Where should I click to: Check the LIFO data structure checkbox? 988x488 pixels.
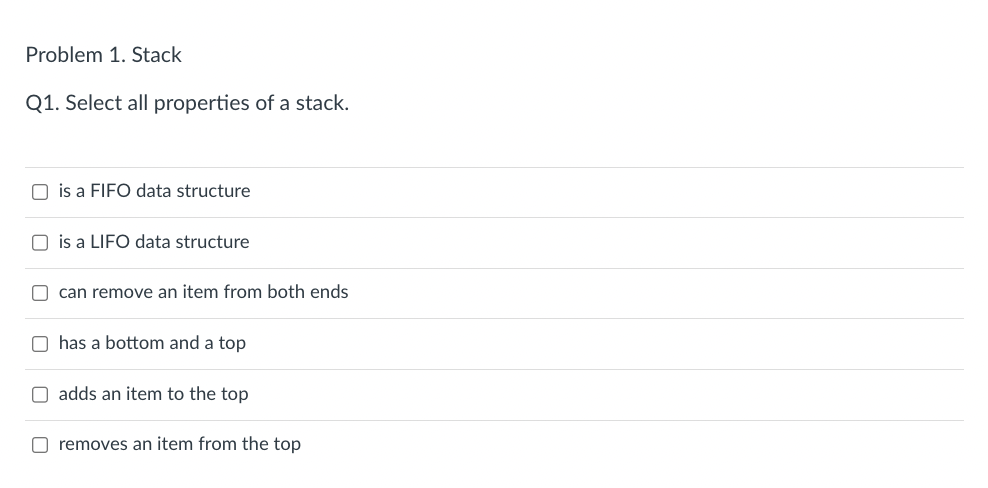[x=40, y=242]
